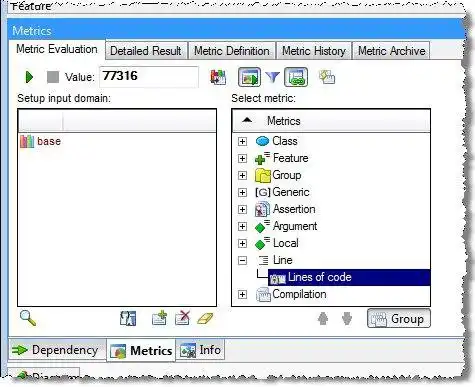This screenshot has width=475, height=387.
Task: Add item to input domain with plus icon
Action: coord(159,318)
